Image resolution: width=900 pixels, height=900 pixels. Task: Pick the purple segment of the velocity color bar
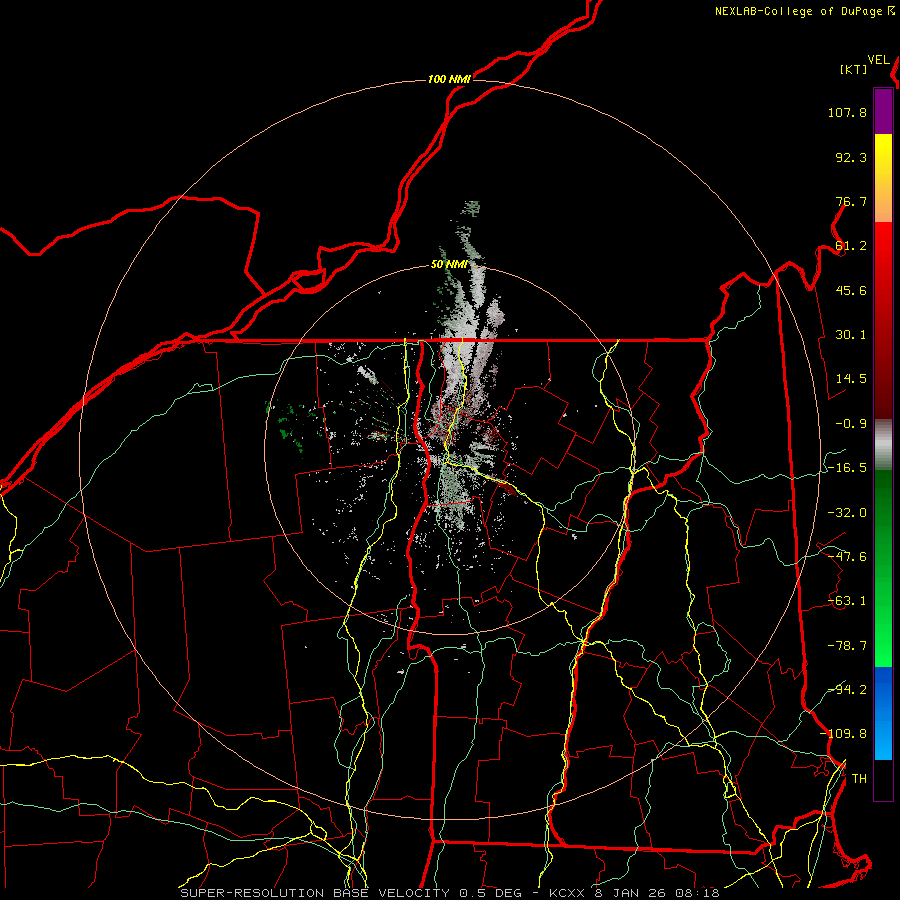click(x=883, y=111)
